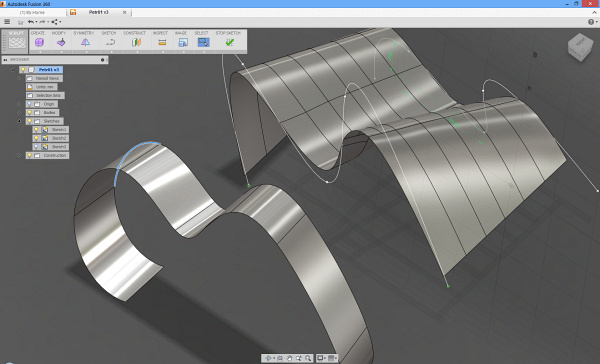Select the Units: mm tree row
This screenshot has width=600, height=364.
click(42, 87)
